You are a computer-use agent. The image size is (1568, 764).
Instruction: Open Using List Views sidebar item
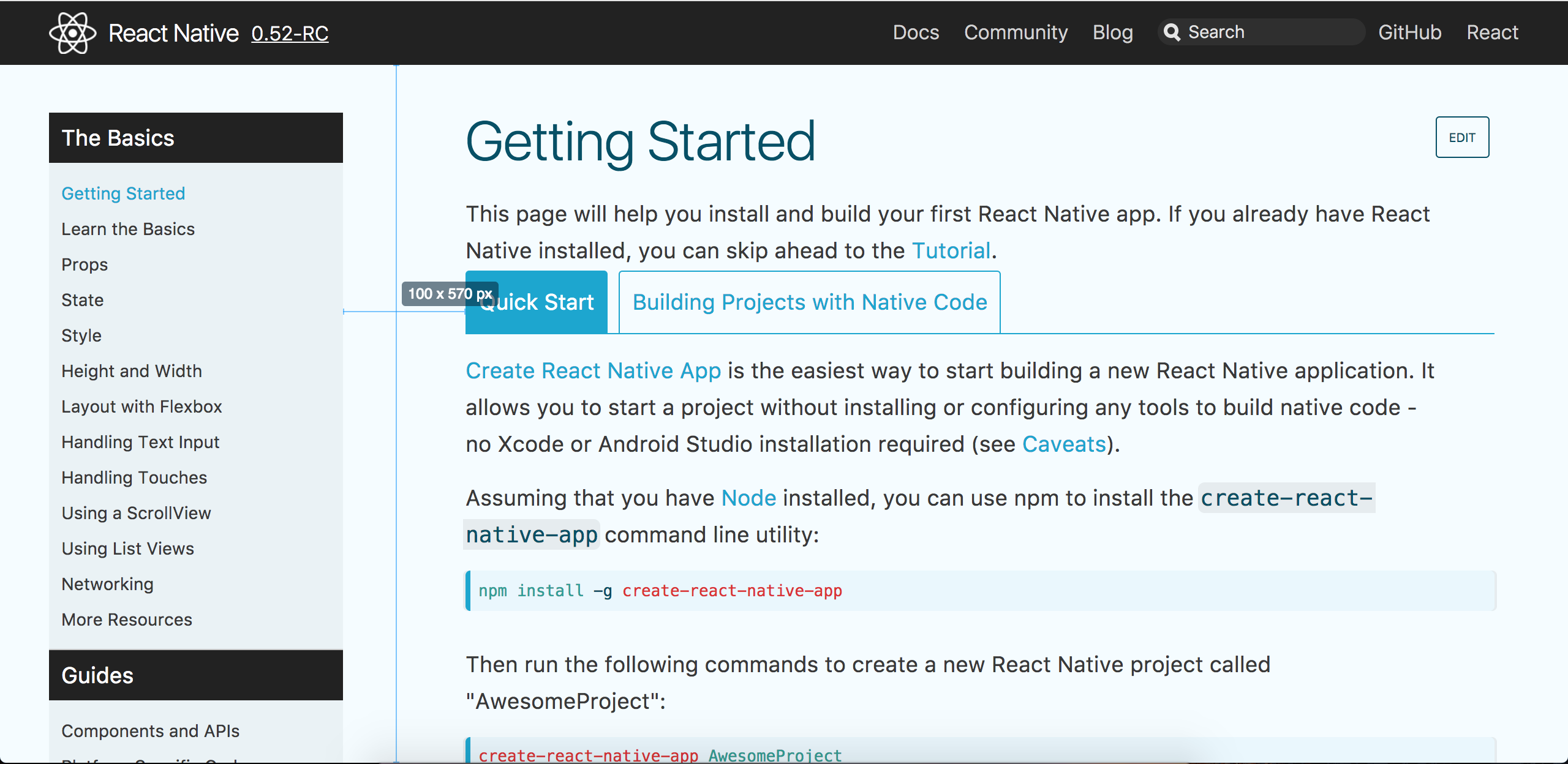[127, 549]
